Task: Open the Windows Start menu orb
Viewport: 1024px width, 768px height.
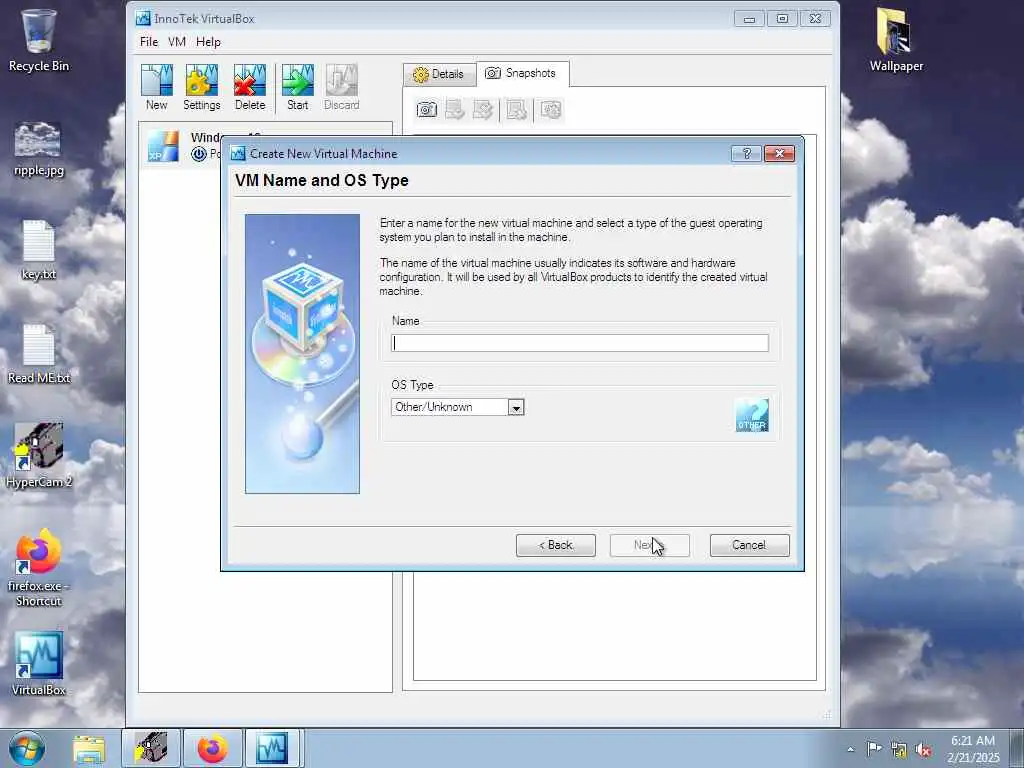Action: pos(27,748)
